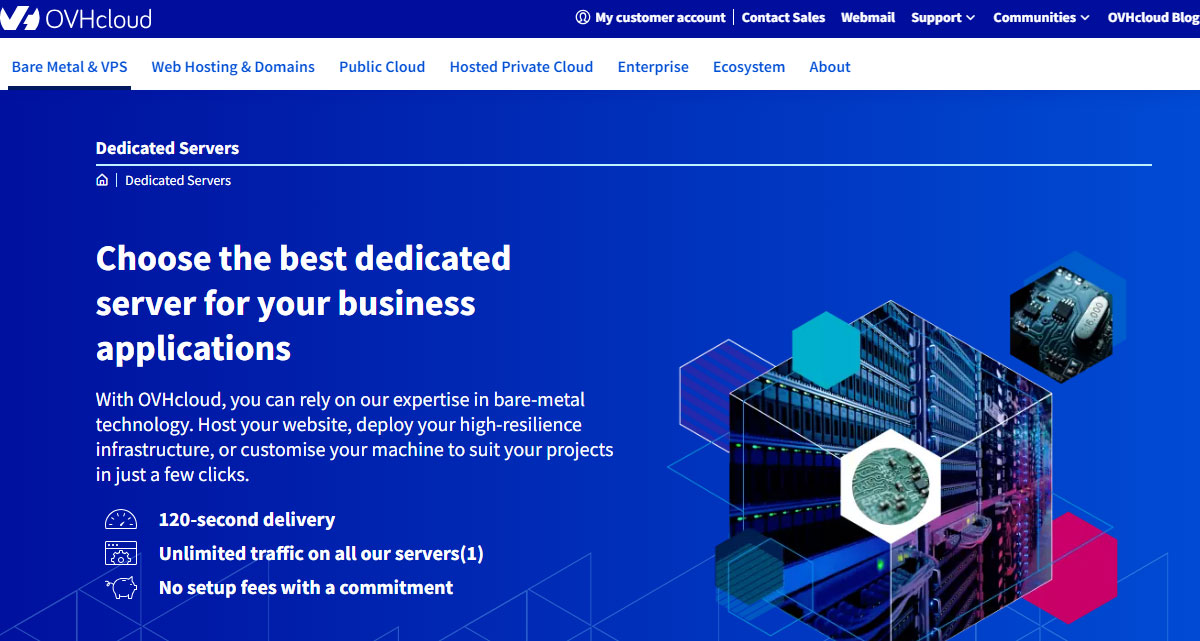Click the OVHcloud logo
1200x641 pixels.
pyautogui.click(x=78, y=17)
